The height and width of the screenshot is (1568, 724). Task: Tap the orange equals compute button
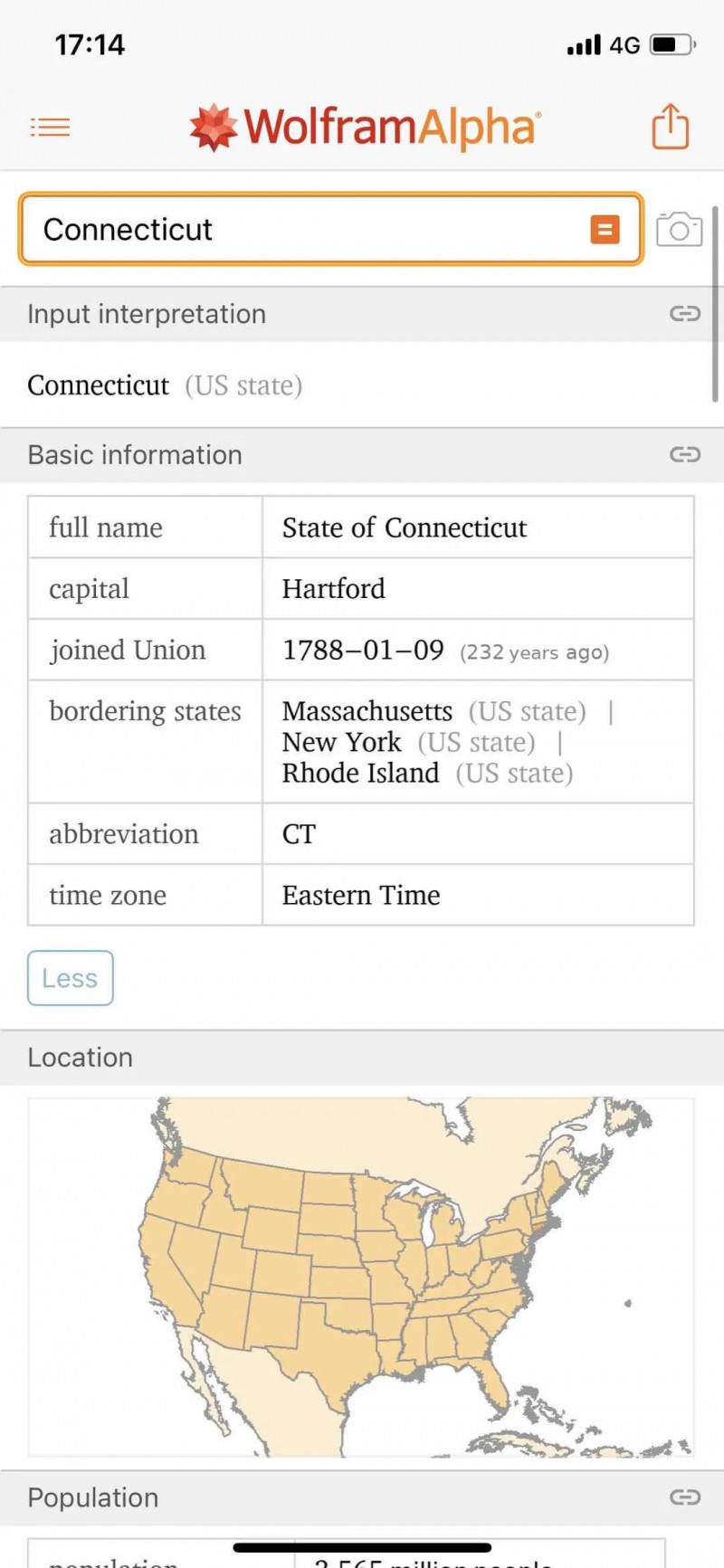click(605, 230)
